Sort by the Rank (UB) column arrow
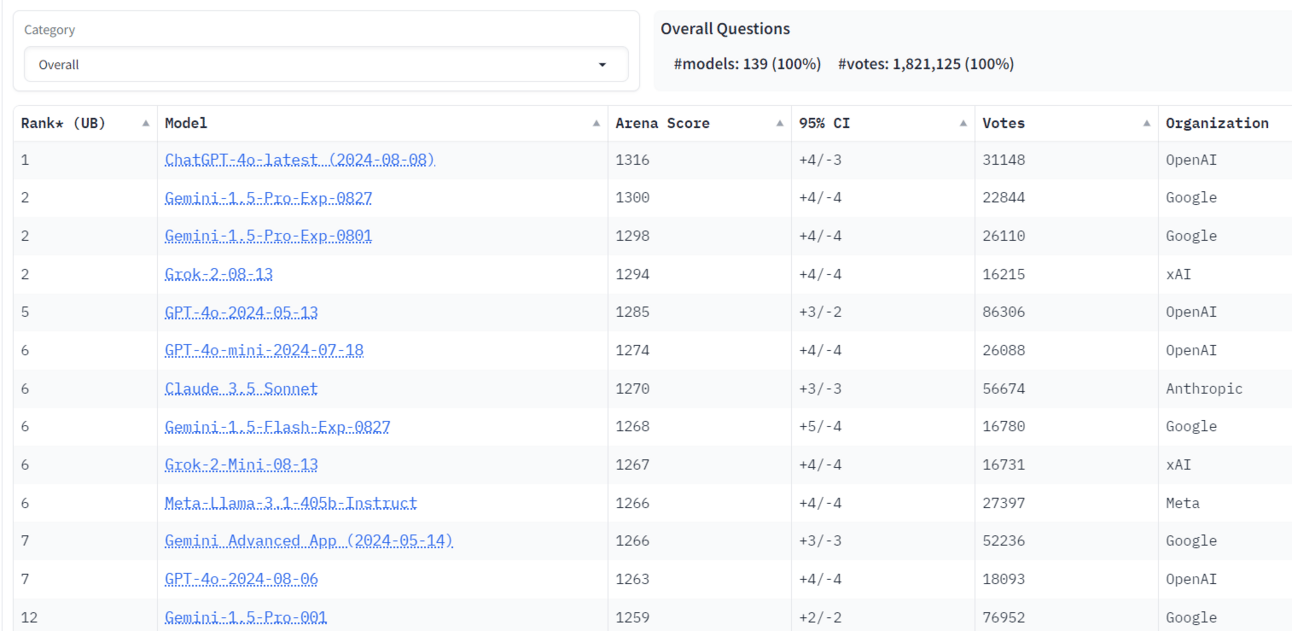 point(146,124)
